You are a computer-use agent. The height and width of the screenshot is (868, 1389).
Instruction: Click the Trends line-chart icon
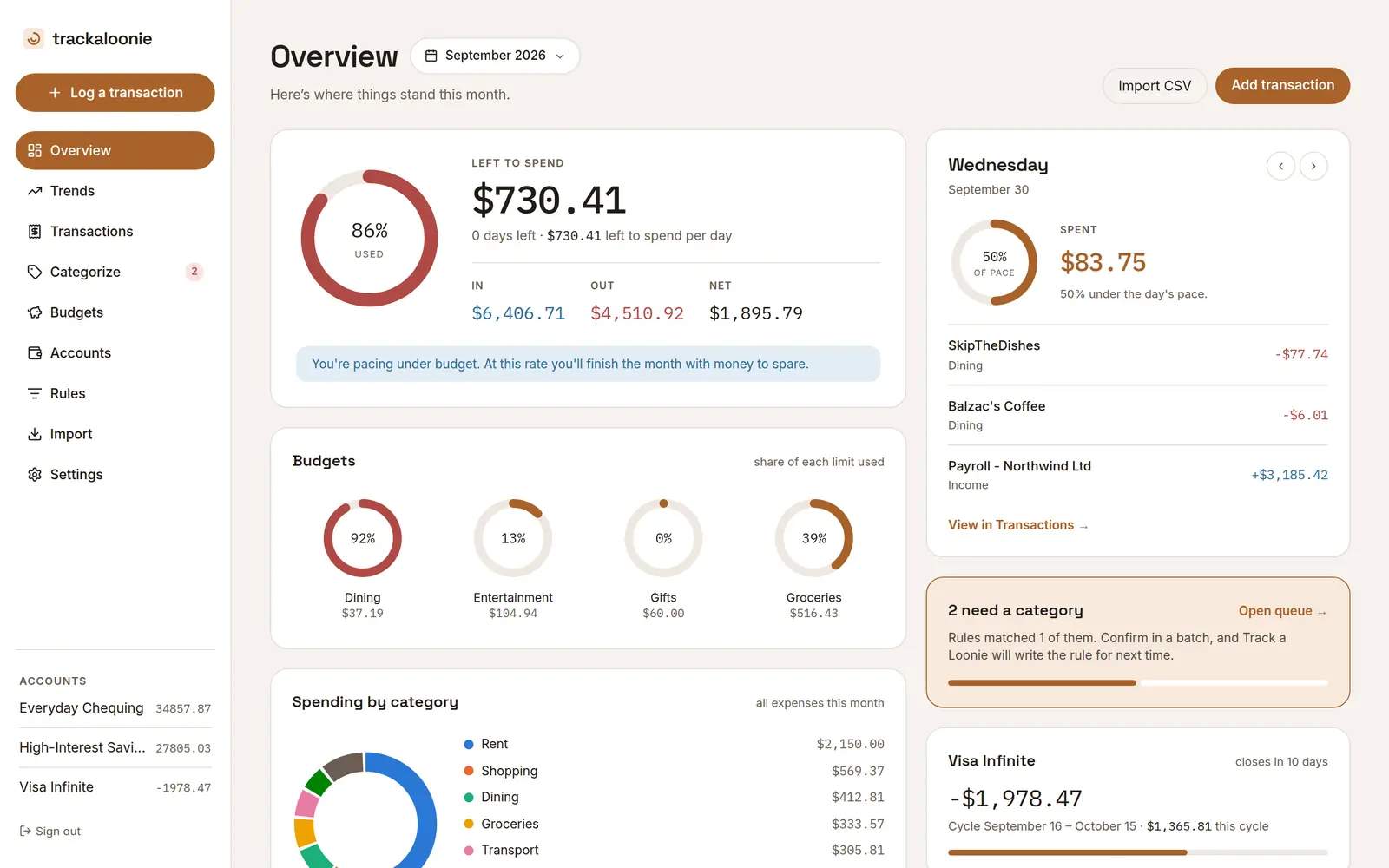pos(35,191)
